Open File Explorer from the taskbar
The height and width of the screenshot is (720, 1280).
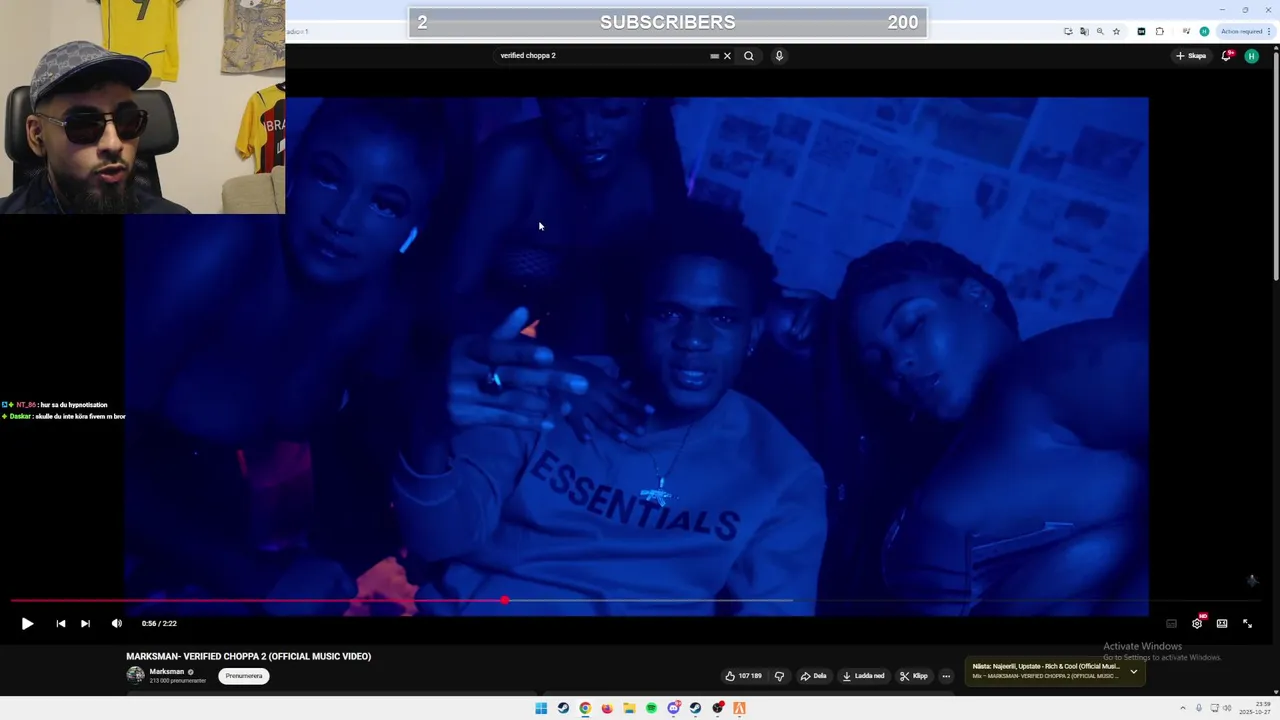coord(629,708)
